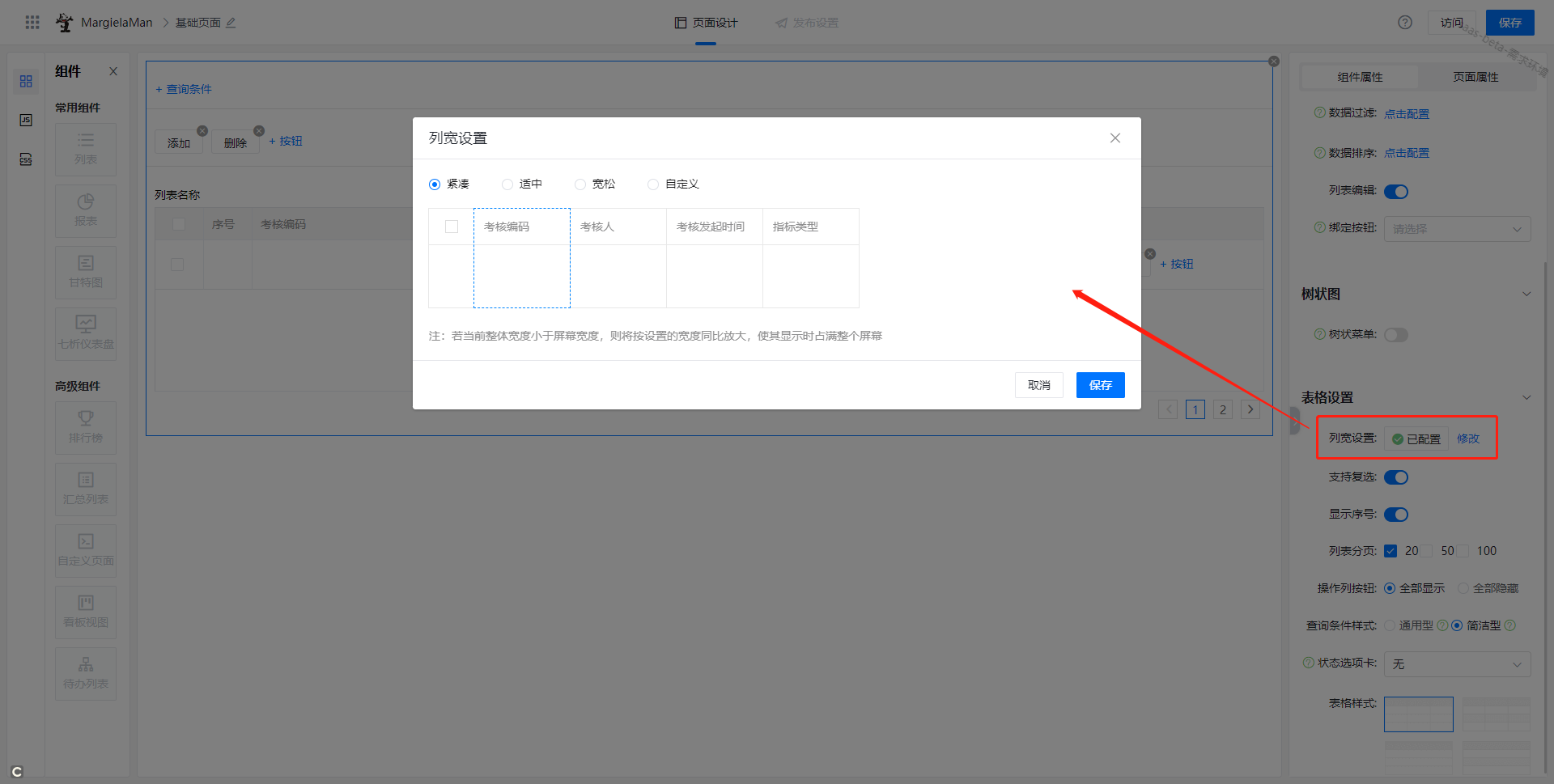This screenshot has height=784, width=1554.
Task: Open the JS editor icon in left rail
Action: tap(26, 120)
